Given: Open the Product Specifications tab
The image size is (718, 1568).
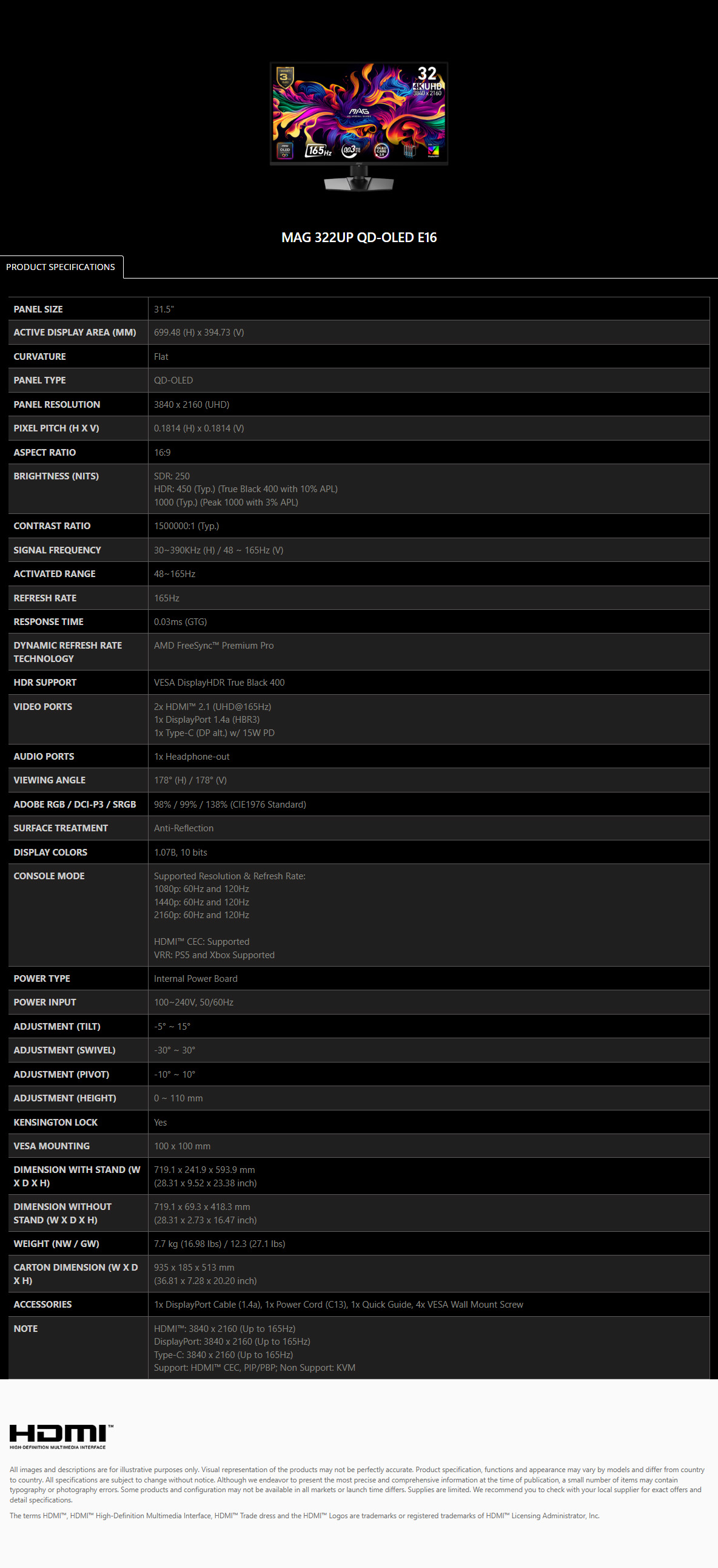Looking at the screenshot, I should (x=61, y=266).
